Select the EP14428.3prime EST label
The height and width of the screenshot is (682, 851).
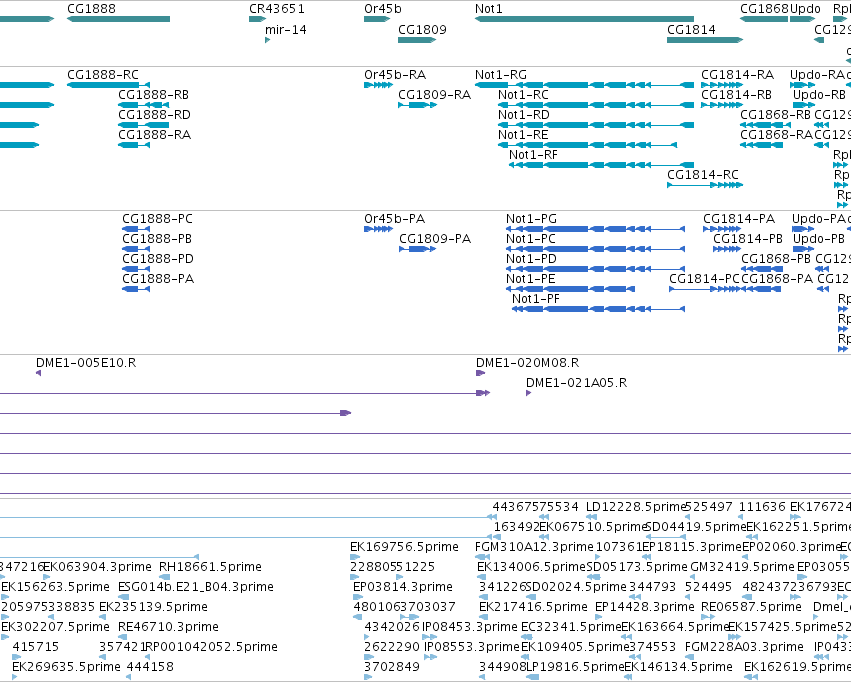[x=645, y=607]
